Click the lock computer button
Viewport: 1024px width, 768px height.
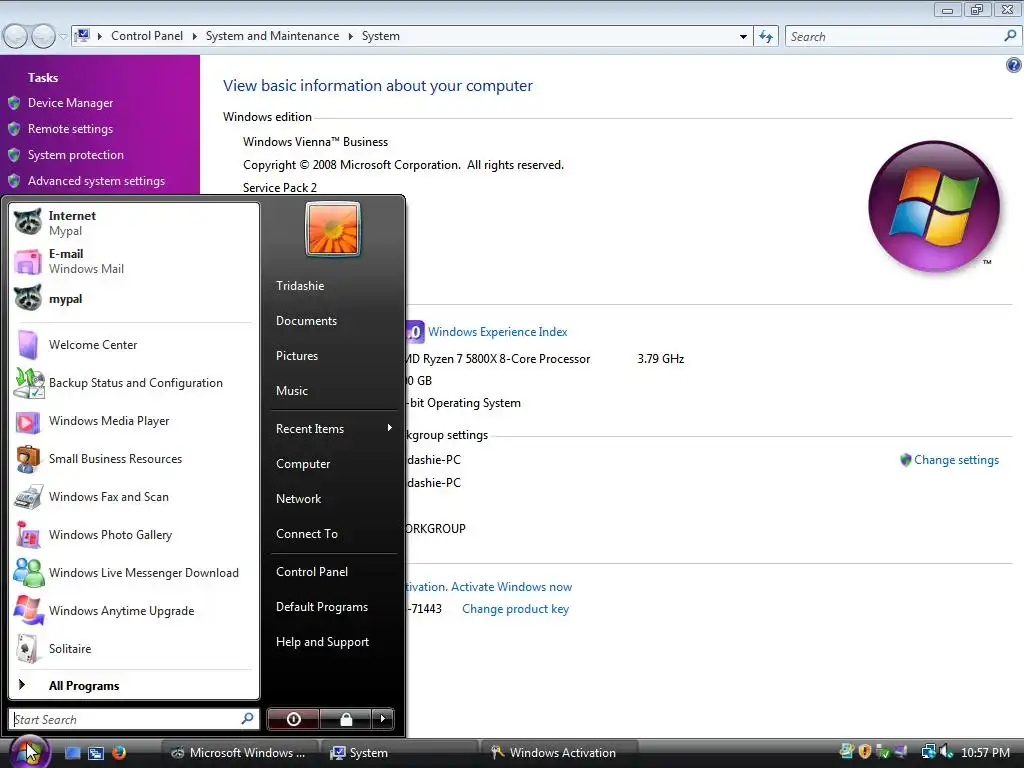345,719
